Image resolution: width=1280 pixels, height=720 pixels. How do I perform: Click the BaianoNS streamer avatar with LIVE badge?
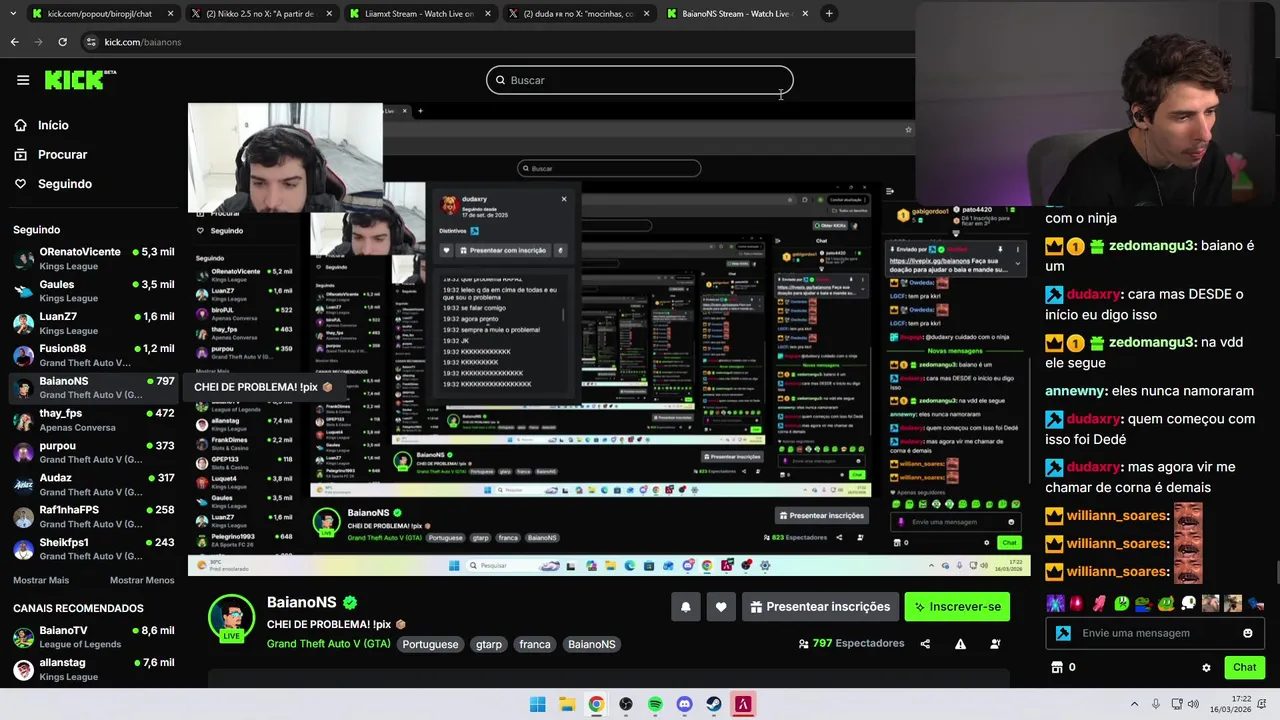231,619
